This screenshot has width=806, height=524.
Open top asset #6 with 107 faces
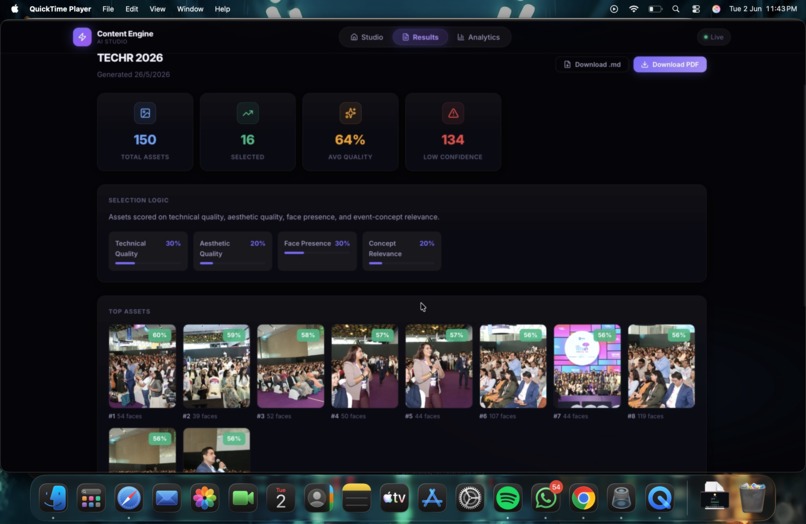tap(513, 366)
